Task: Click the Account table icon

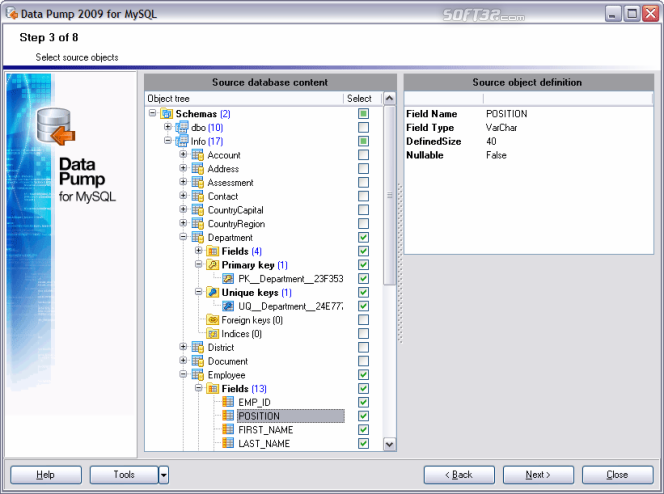Action: point(197,155)
